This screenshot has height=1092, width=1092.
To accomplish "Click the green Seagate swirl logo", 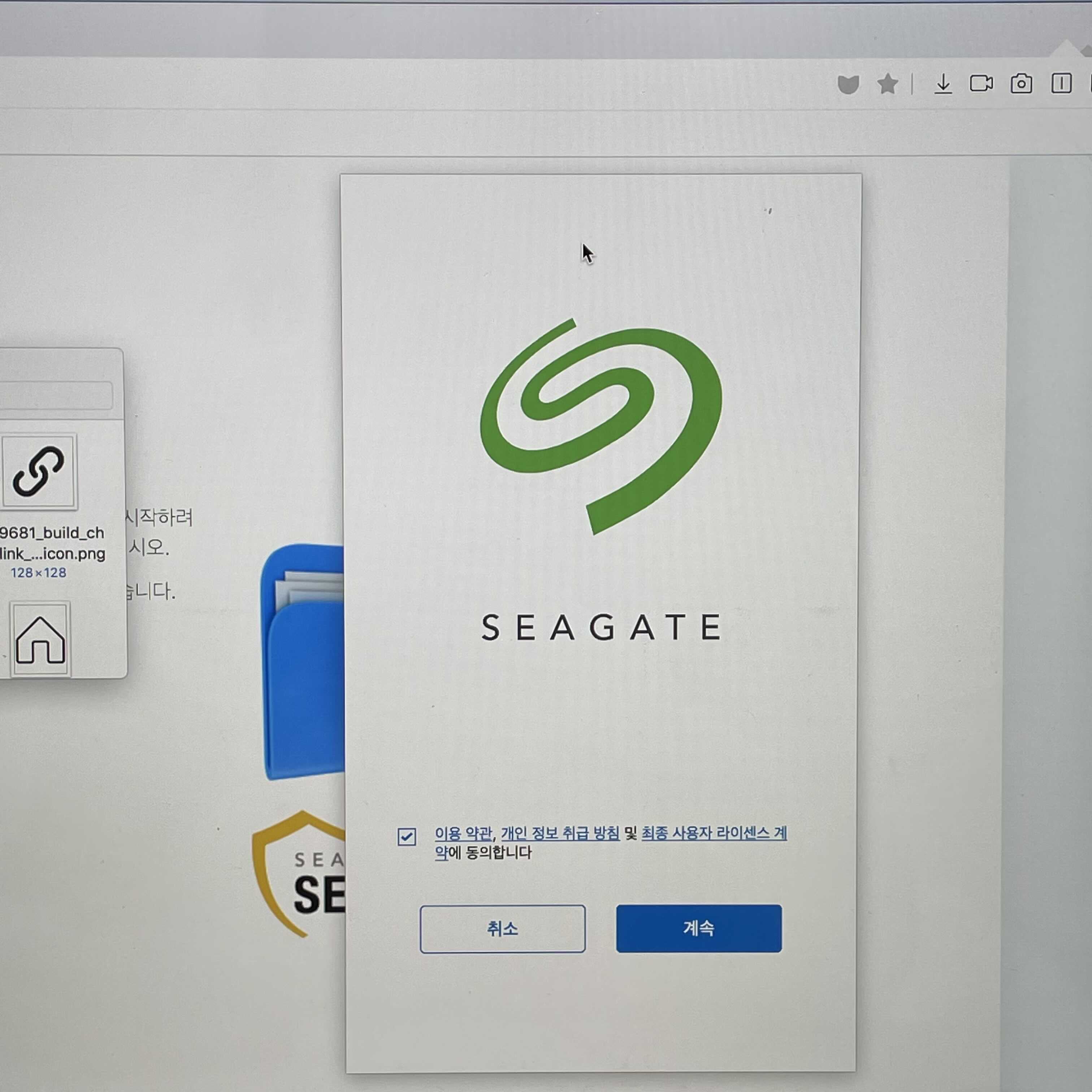I will tap(601, 426).
